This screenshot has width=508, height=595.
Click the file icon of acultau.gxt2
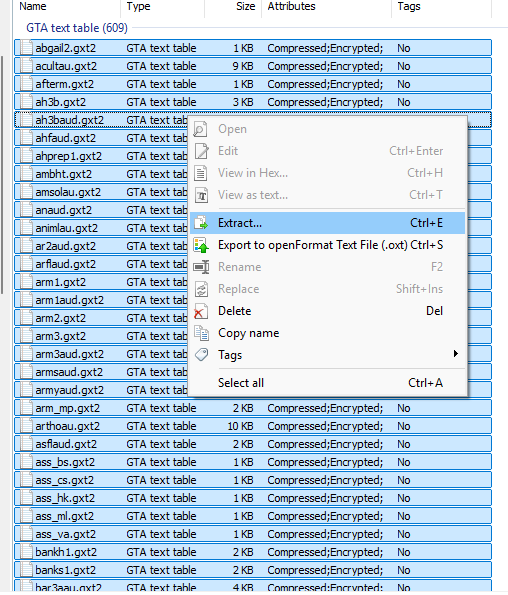pyautogui.click(x=26, y=66)
